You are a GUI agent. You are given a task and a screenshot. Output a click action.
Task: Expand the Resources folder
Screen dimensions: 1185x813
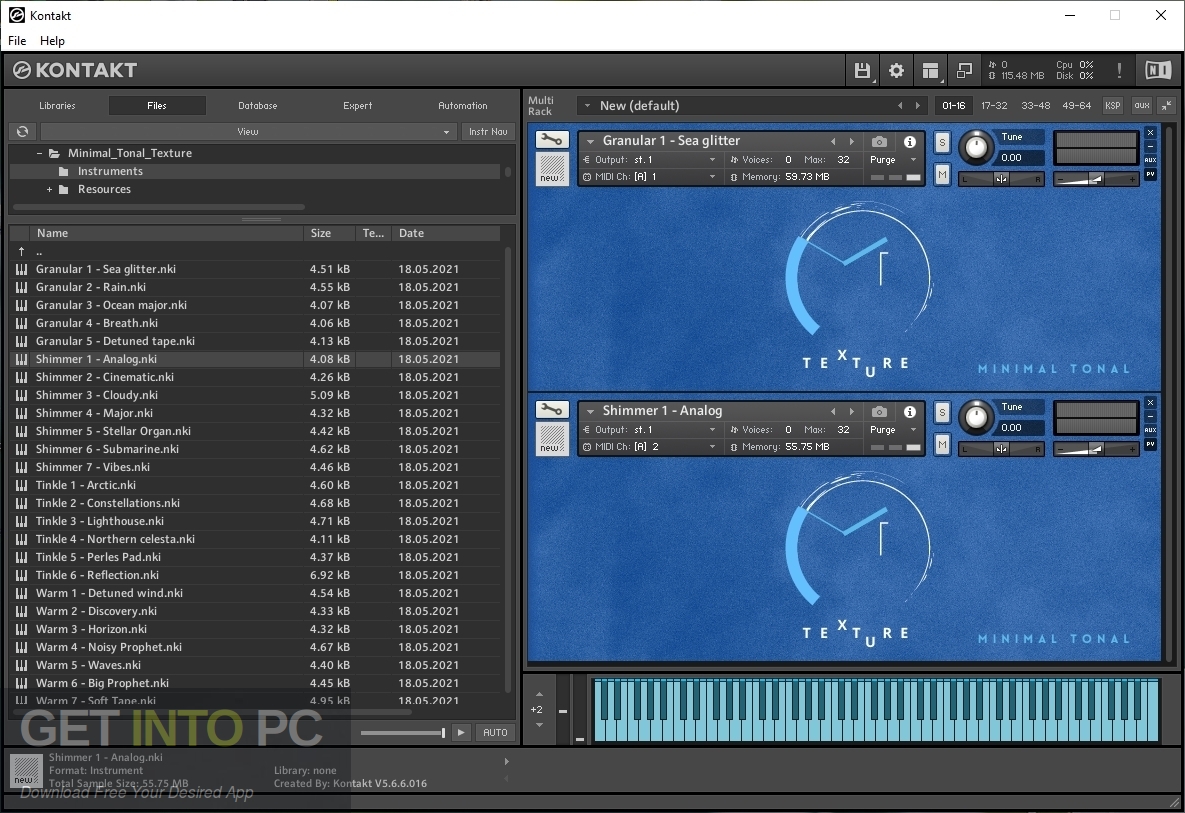(x=49, y=190)
